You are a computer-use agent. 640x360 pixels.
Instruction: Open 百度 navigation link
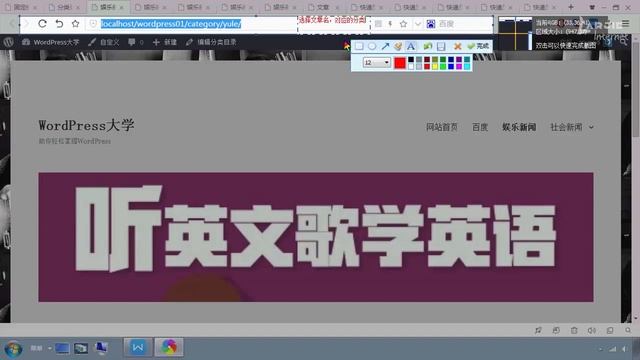[x=480, y=127]
